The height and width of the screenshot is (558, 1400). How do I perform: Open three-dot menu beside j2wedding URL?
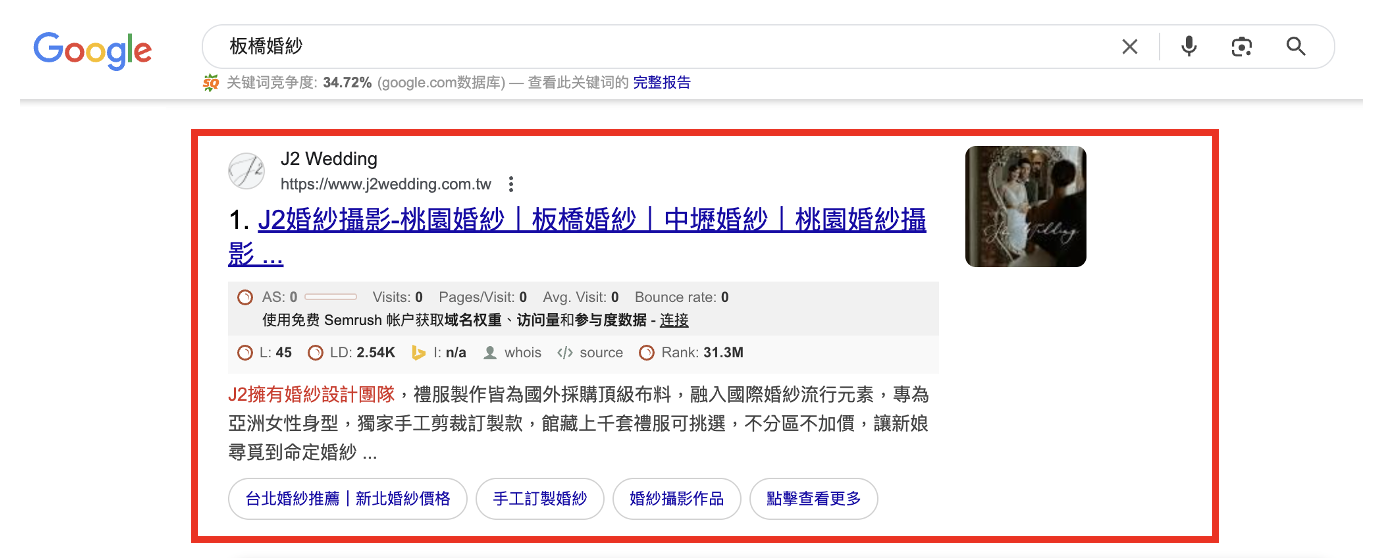point(511,184)
